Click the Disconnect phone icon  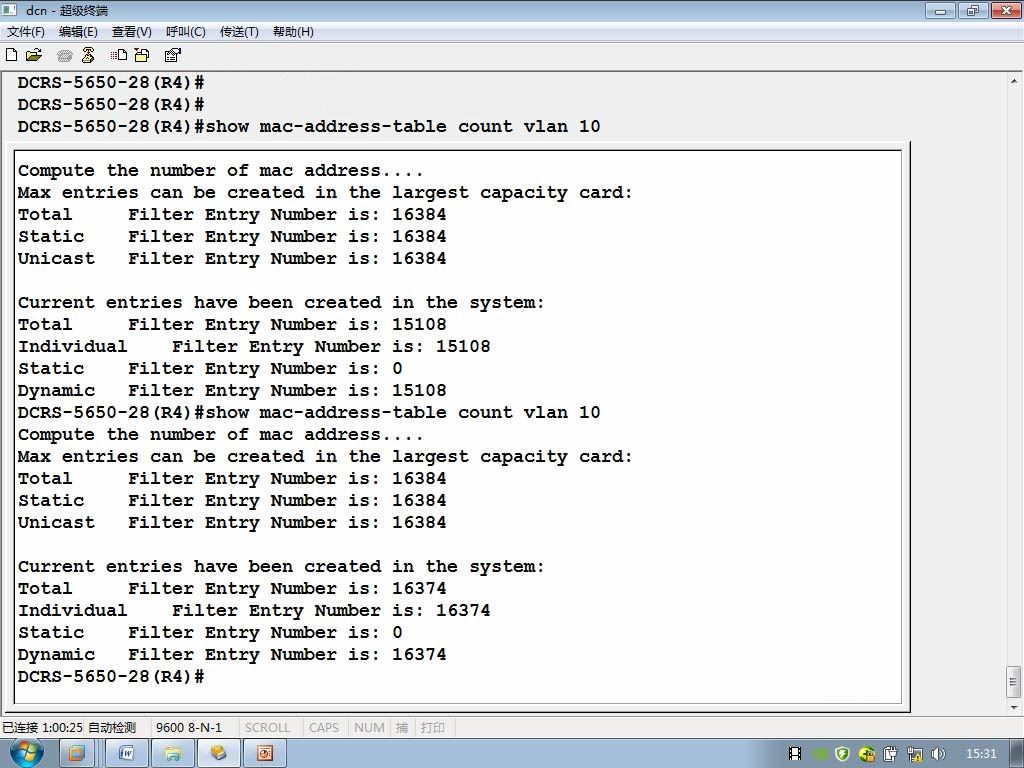tap(88, 56)
